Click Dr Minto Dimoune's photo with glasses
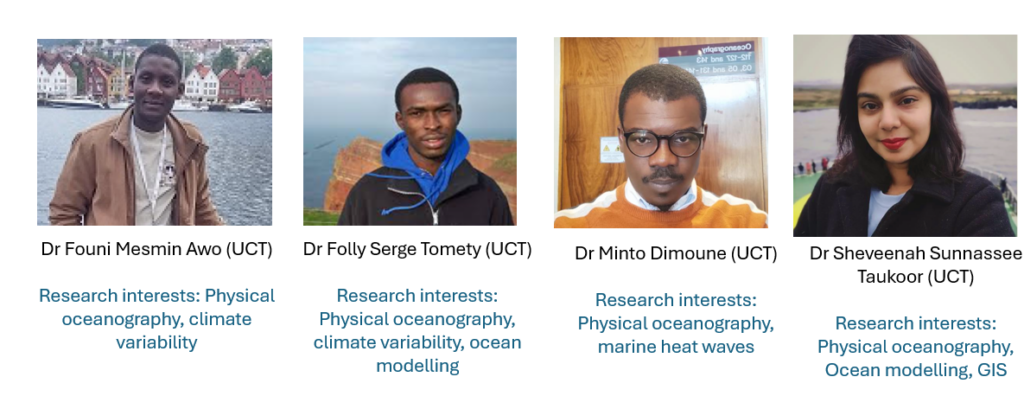This screenshot has height=396, width=1024. (x=660, y=133)
